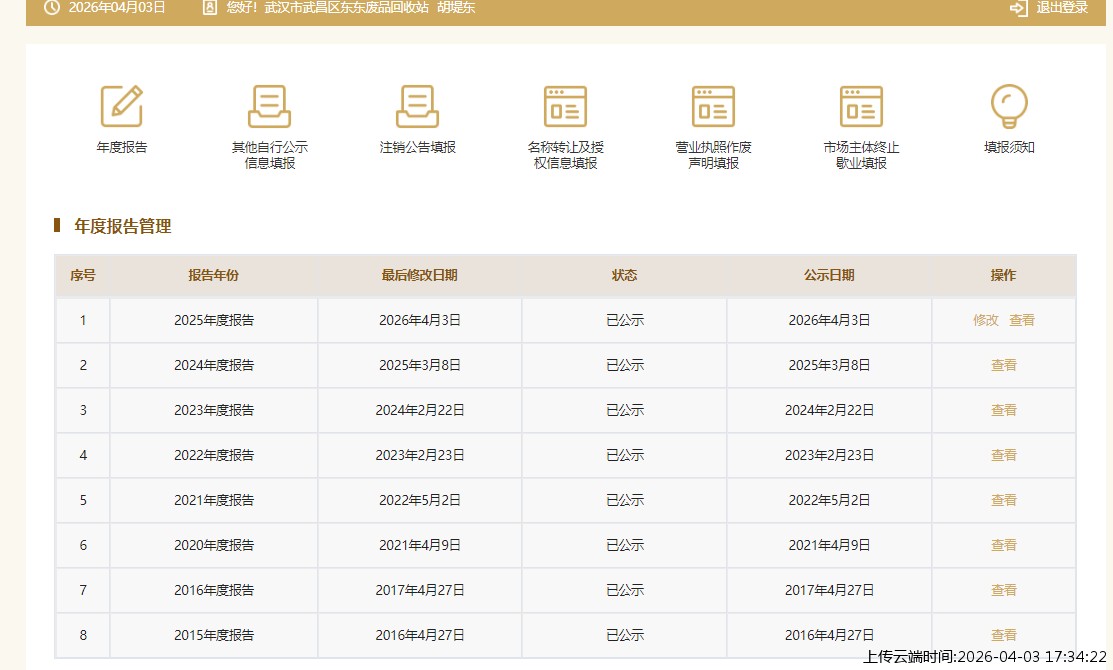Open 市场主体终止歇业填报 icon
Screen dimensions: 1113x670
pyautogui.click(x=861, y=106)
